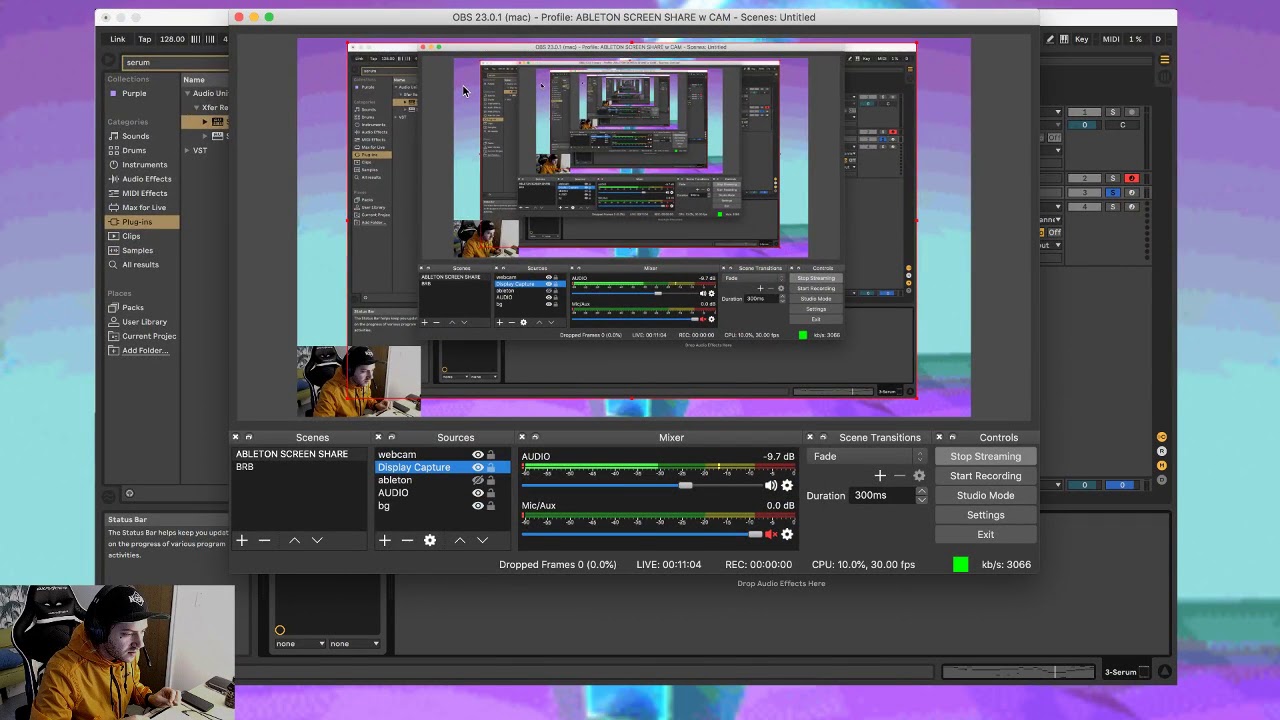Remove the selected scene using the minus icon
This screenshot has width=1280, height=720.
point(264,540)
